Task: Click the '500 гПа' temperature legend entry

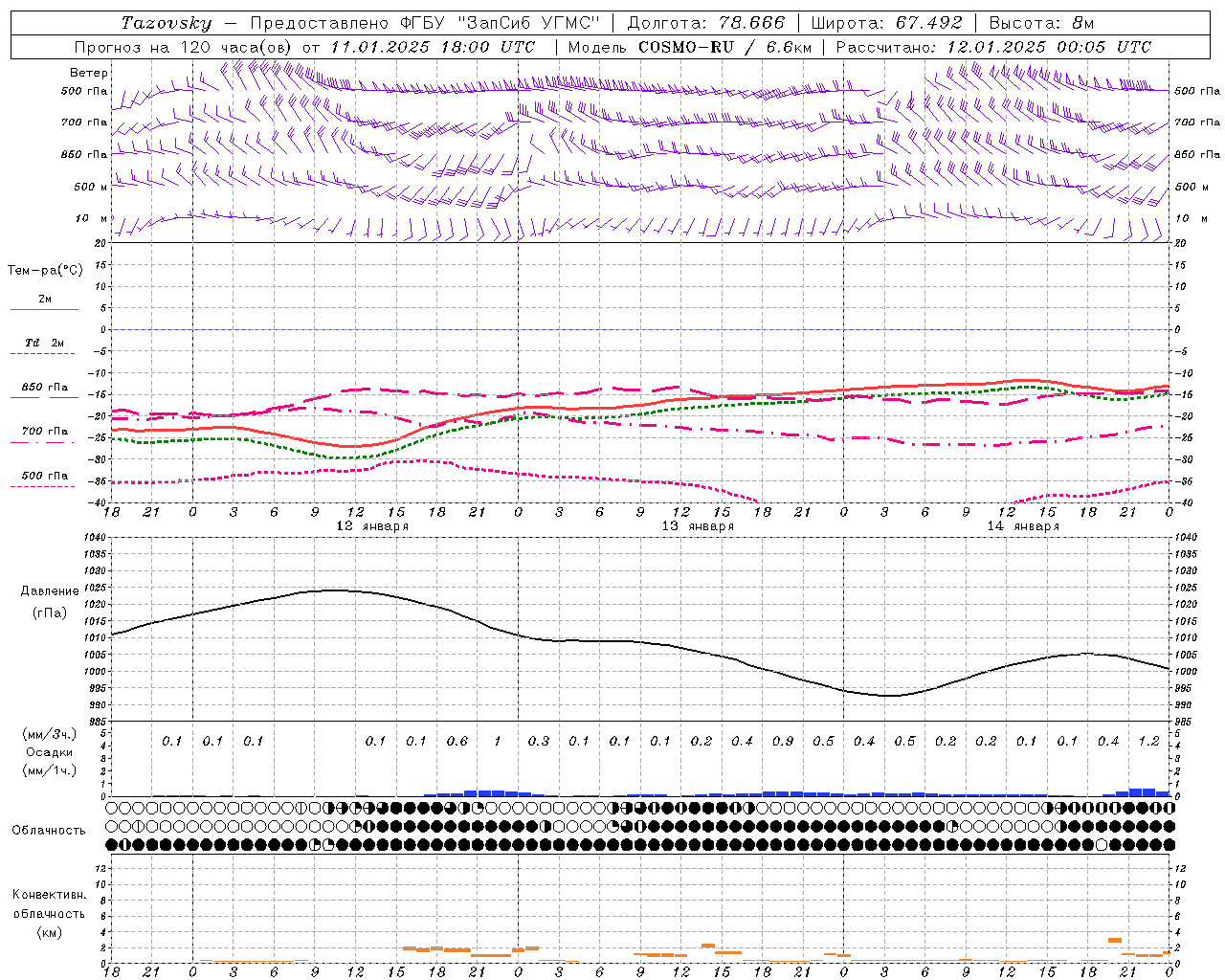Action: (45, 476)
